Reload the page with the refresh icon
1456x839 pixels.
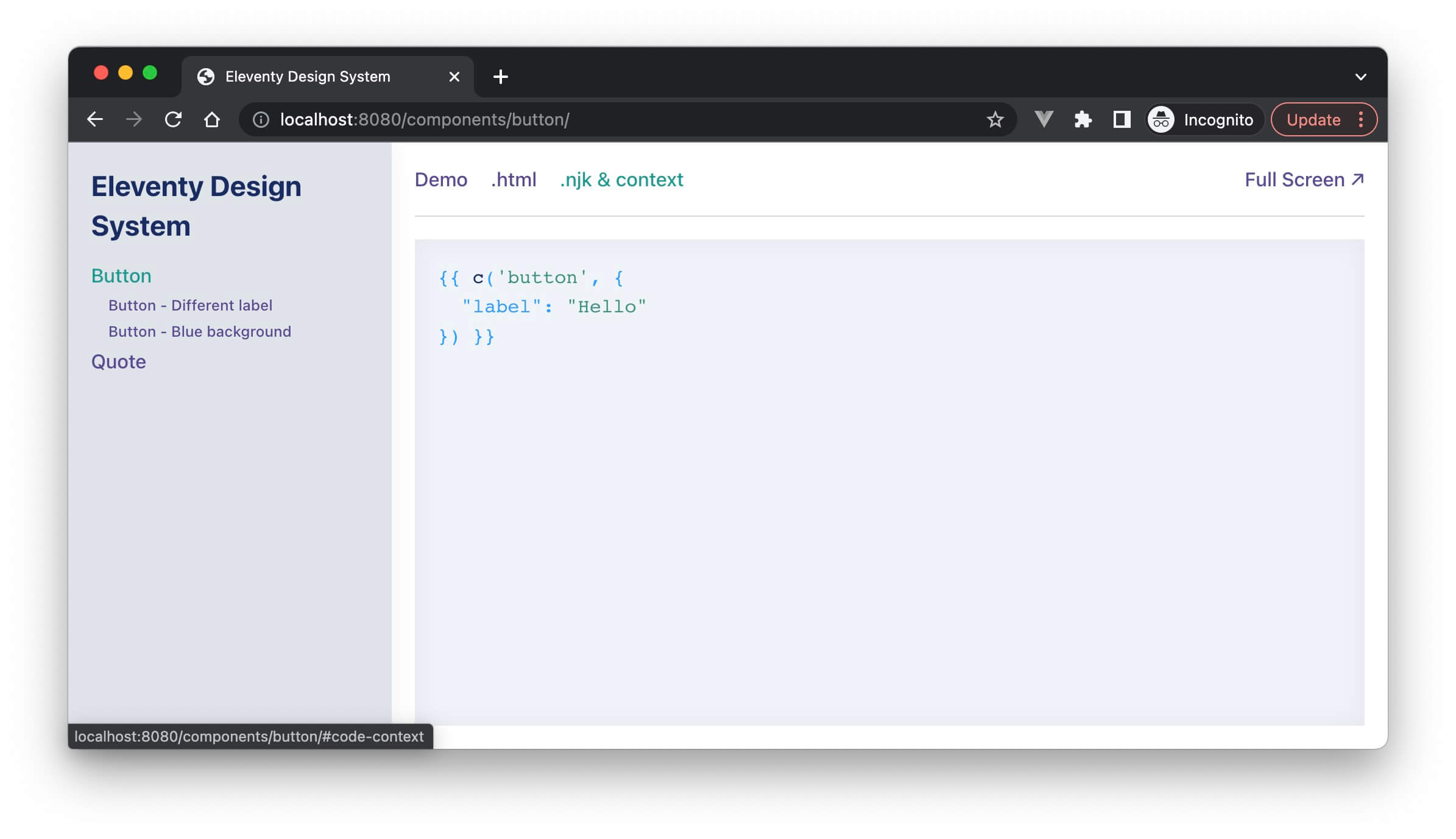173,119
